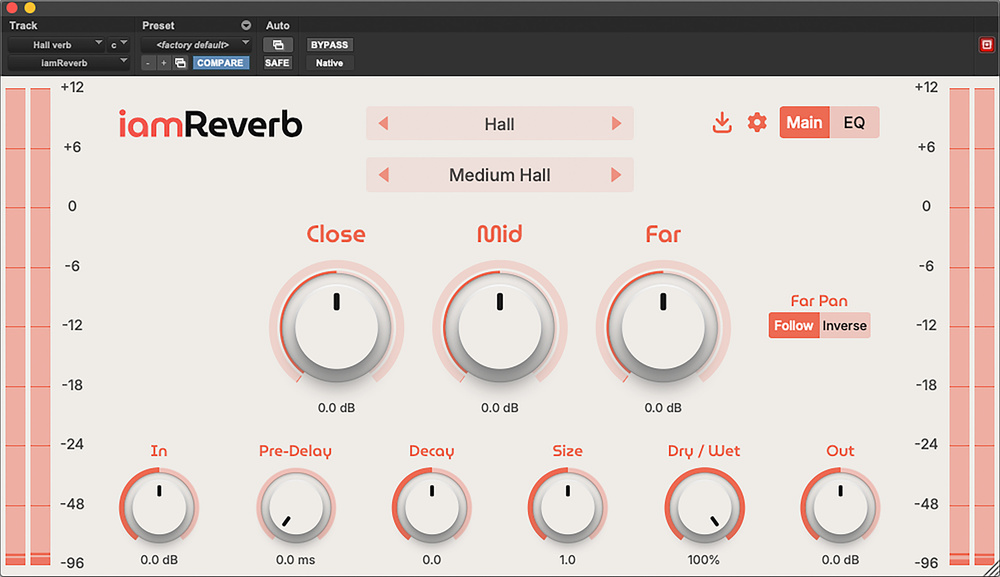Toggle the BYPASS button
The width and height of the screenshot is (1000, 577).
tap(329, 45)
